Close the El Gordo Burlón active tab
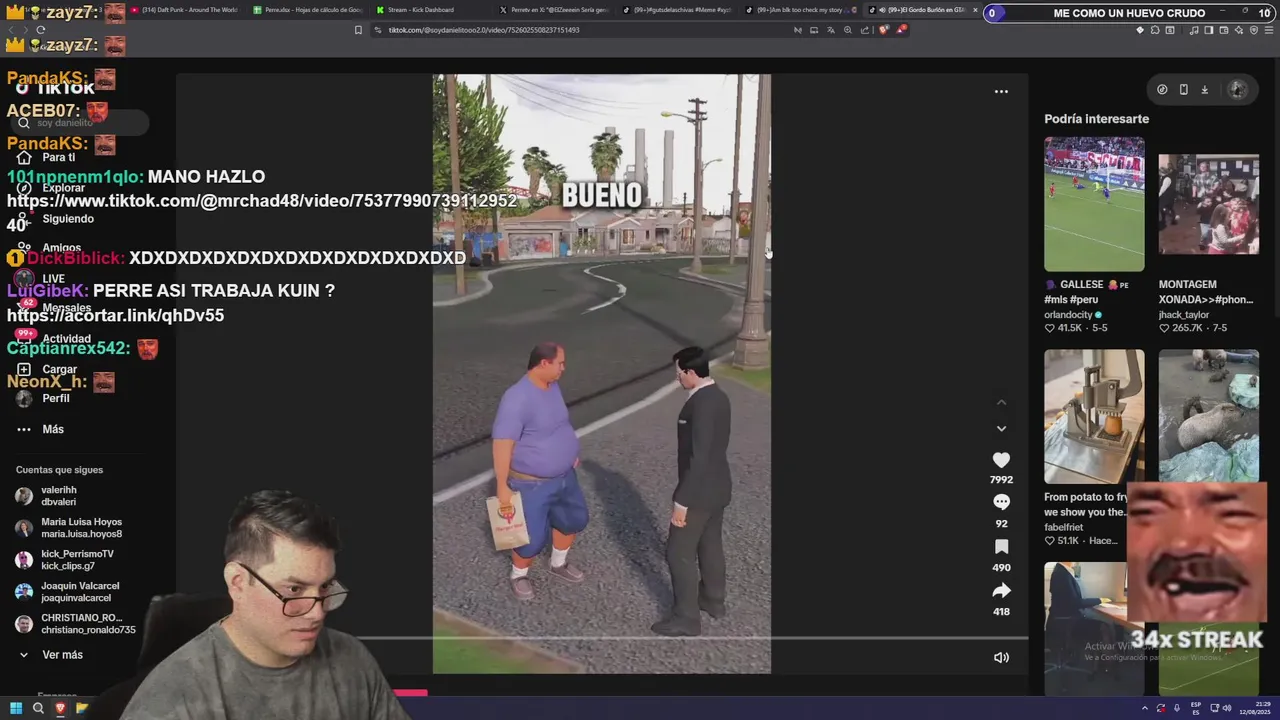Screen dimensions: 1280x720 975,10
